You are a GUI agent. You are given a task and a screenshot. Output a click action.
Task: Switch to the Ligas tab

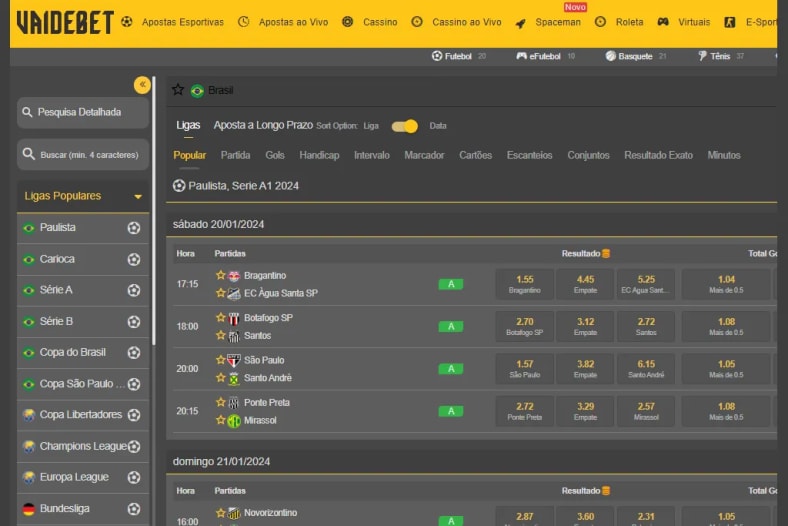(x=188, y=125)
